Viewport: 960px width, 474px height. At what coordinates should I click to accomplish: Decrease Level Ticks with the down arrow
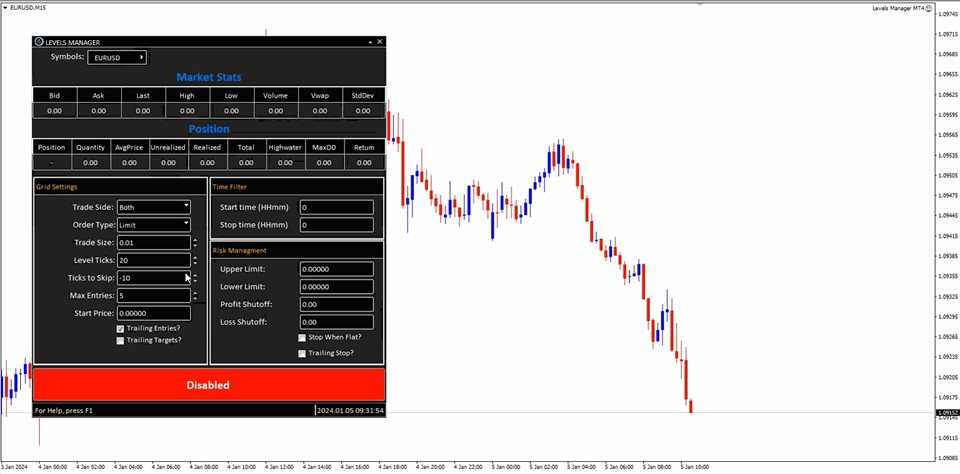(195, 263)
